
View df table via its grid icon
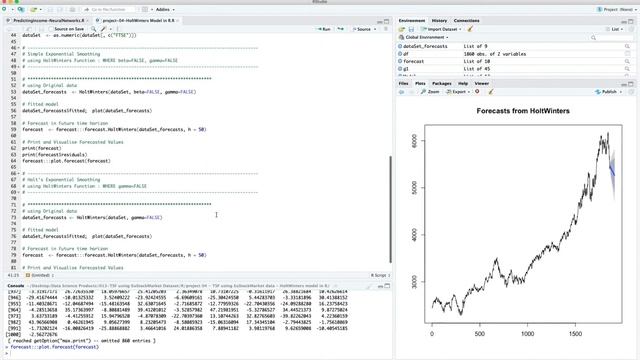tap(627, 53)
